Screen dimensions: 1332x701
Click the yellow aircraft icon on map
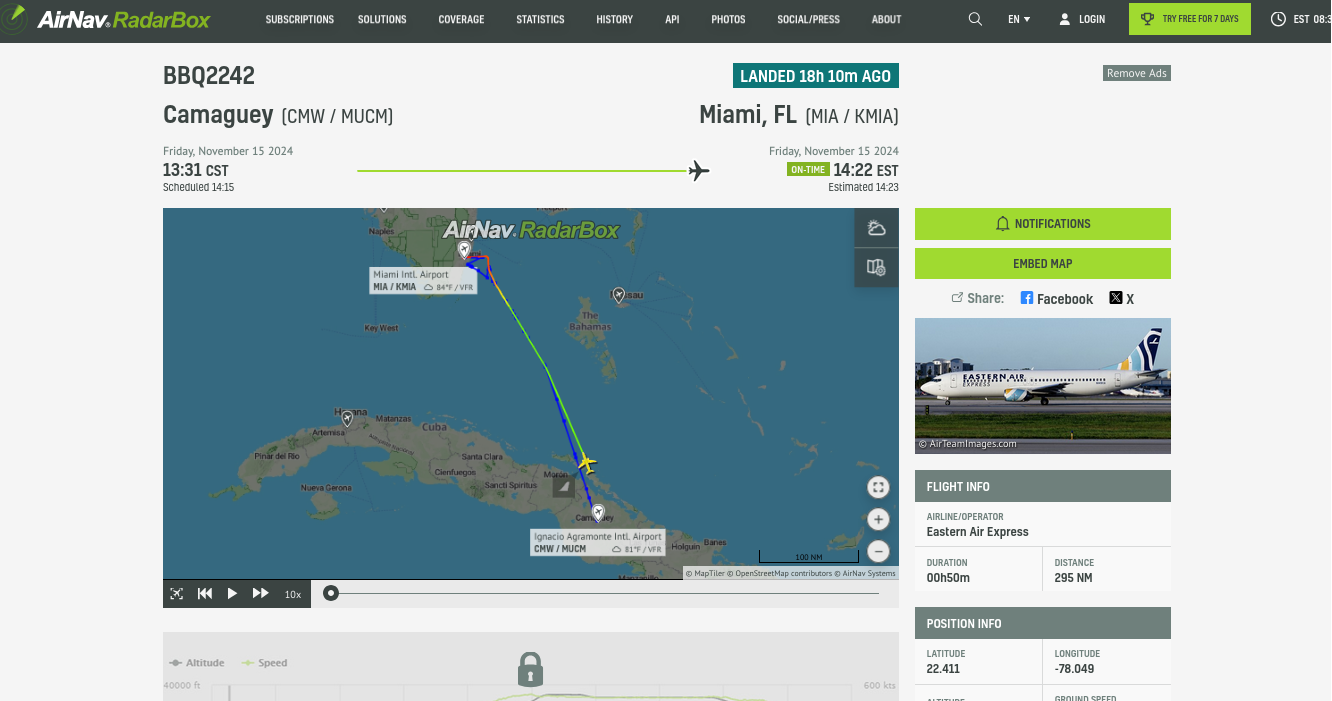(x=586, y=464)
